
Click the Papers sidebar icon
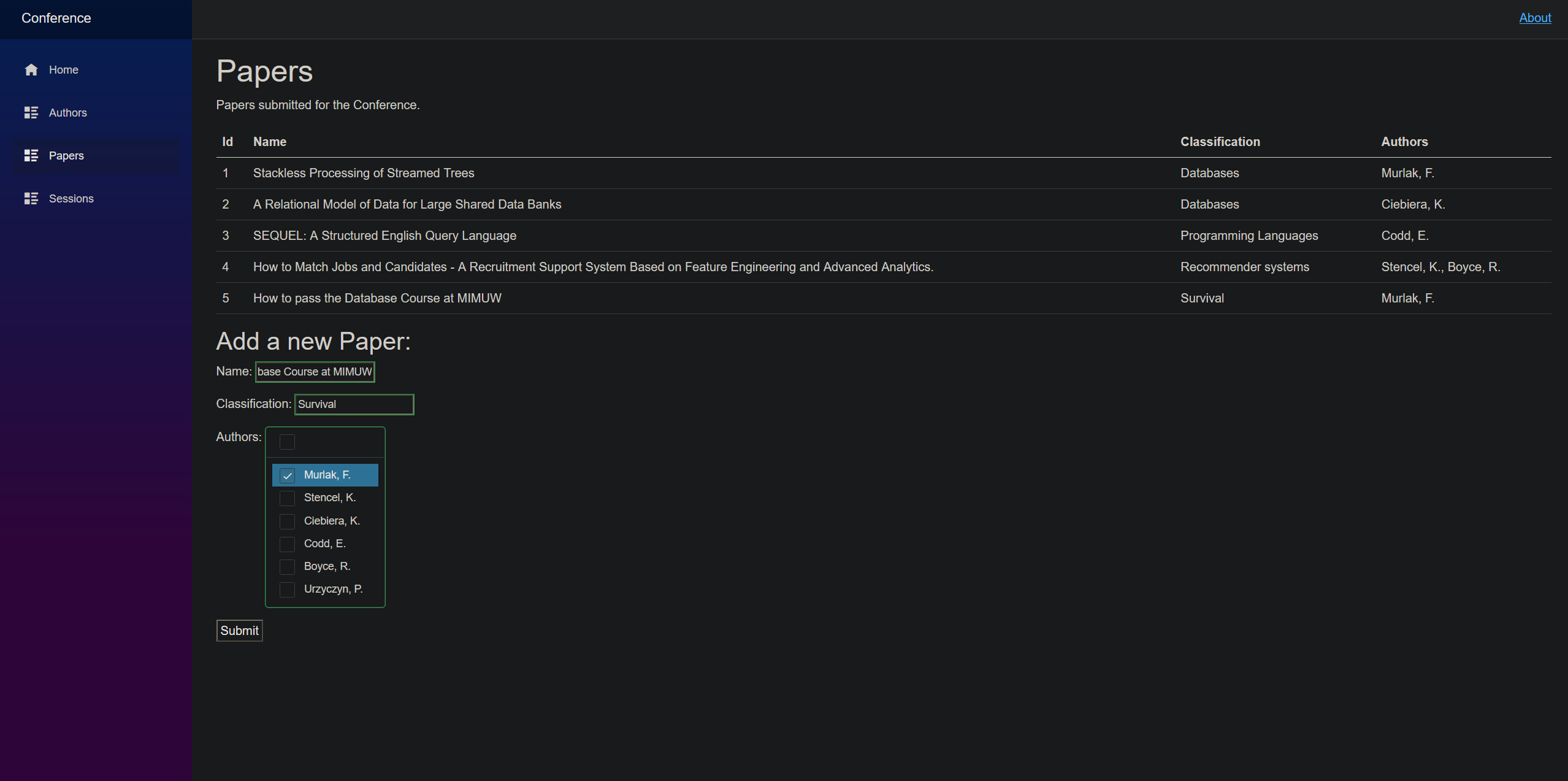click(31, 155)
